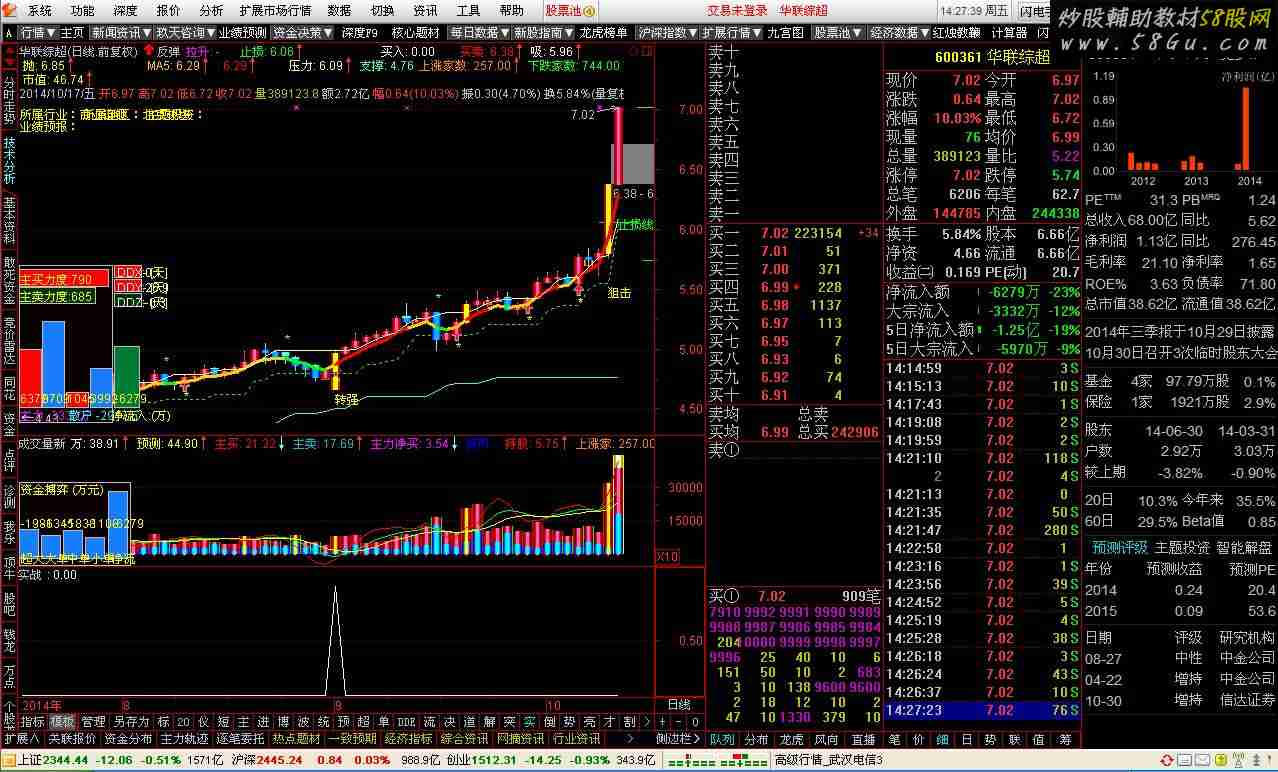Open the 扩展市场行情 menu

[x=275, y=10]
